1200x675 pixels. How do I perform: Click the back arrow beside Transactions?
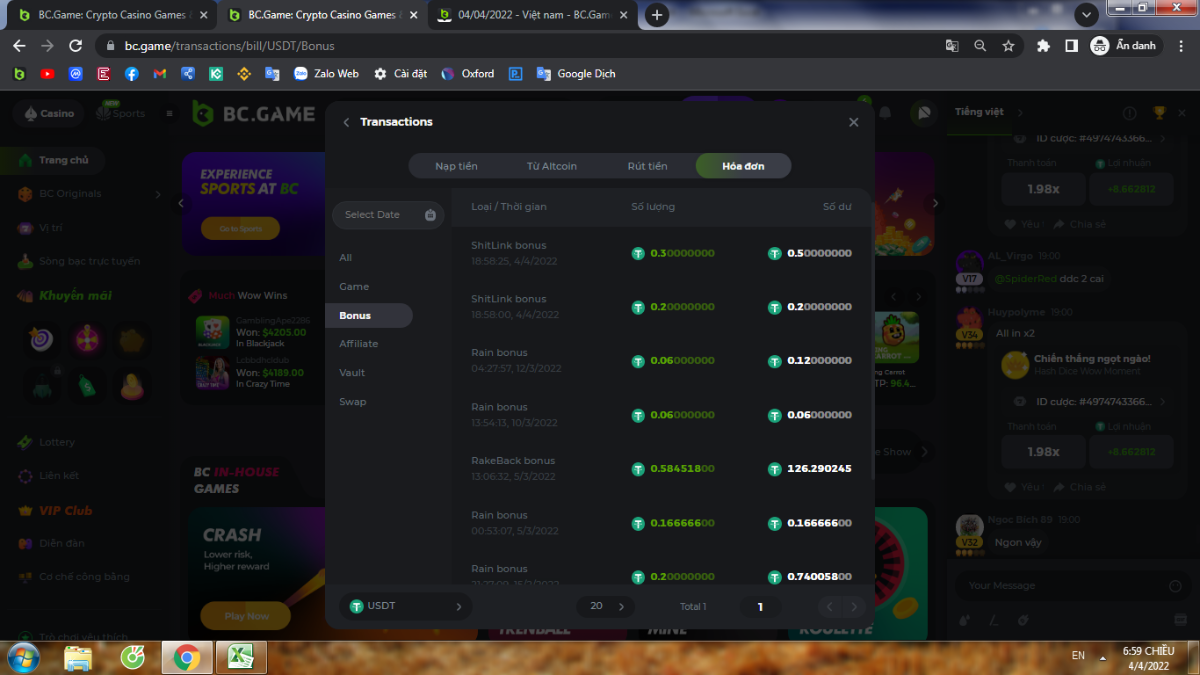pos(346,122)
